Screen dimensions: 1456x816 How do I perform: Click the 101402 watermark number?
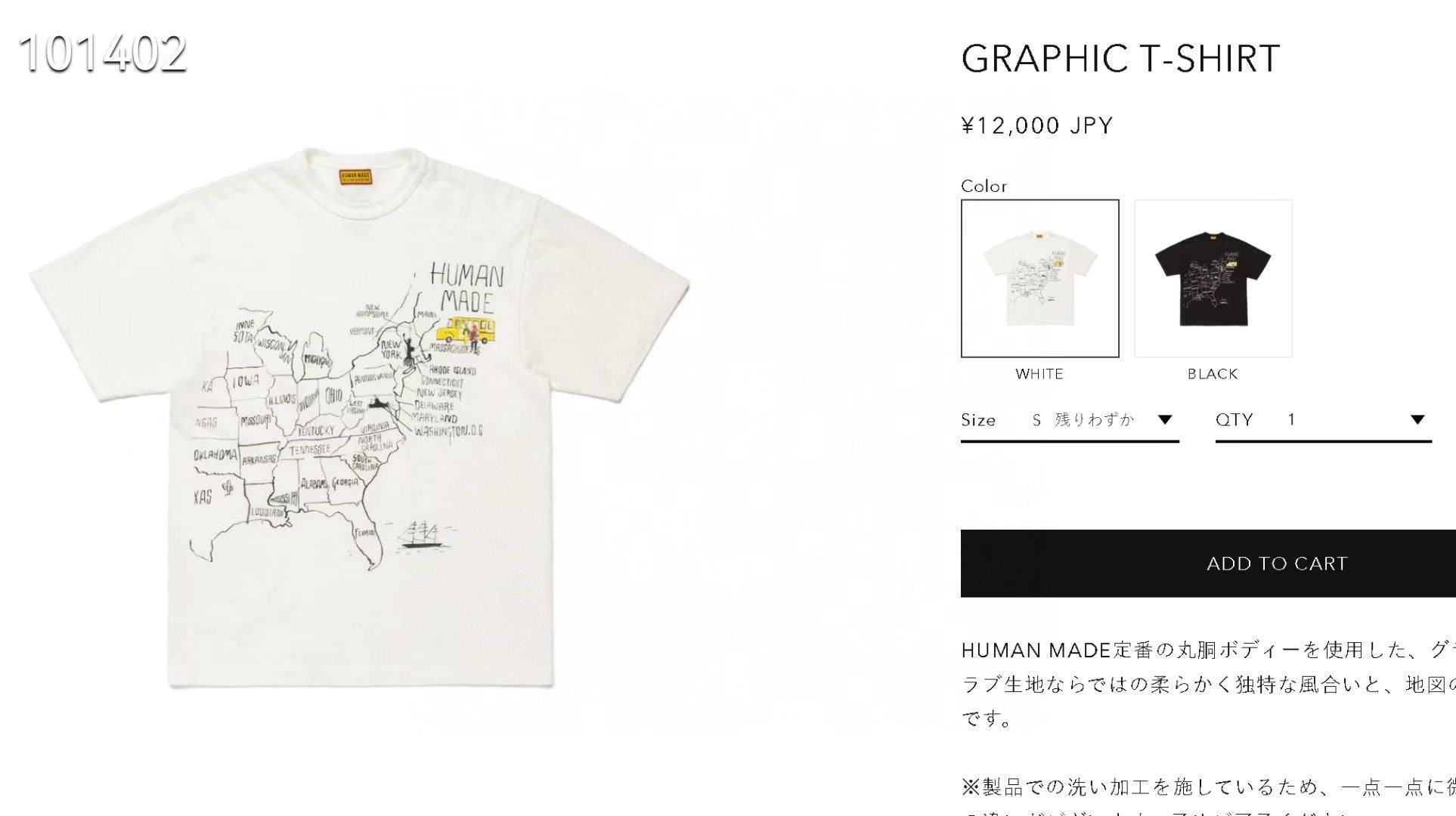click(x=103, y=53)
